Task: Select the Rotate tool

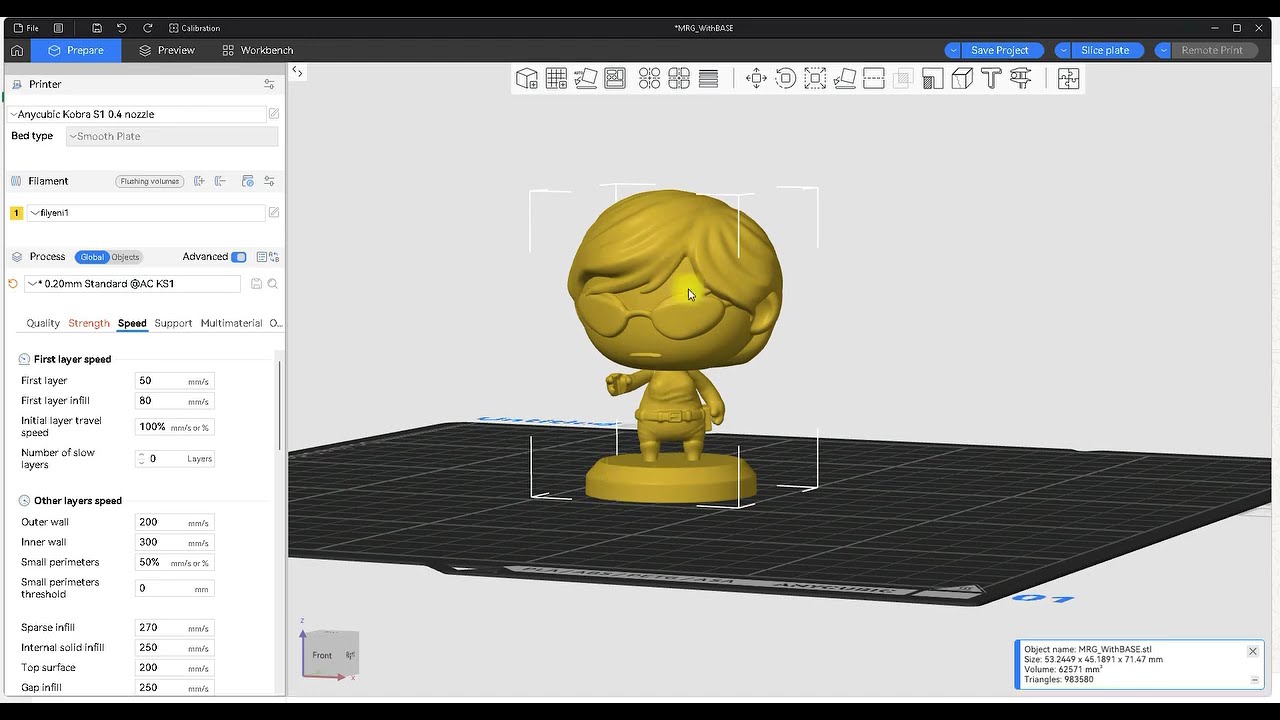Action: pos(786,78)
